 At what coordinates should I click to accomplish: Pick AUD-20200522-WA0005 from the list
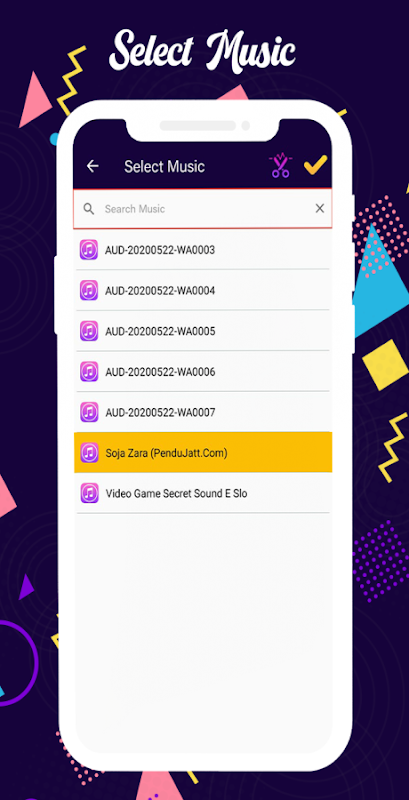click(203, 331)
